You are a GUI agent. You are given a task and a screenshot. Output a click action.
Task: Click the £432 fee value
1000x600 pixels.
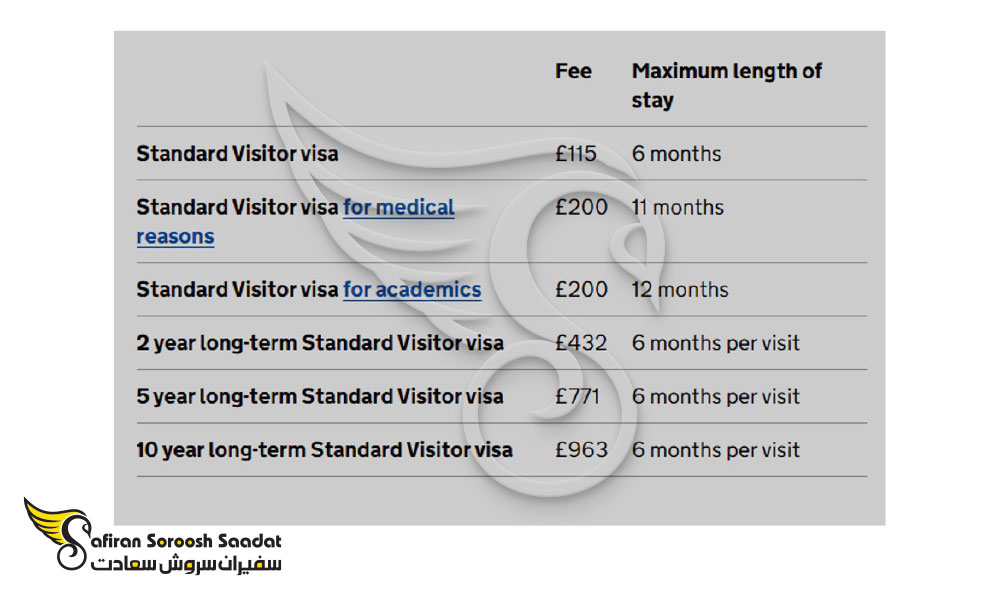coord(581,343)
